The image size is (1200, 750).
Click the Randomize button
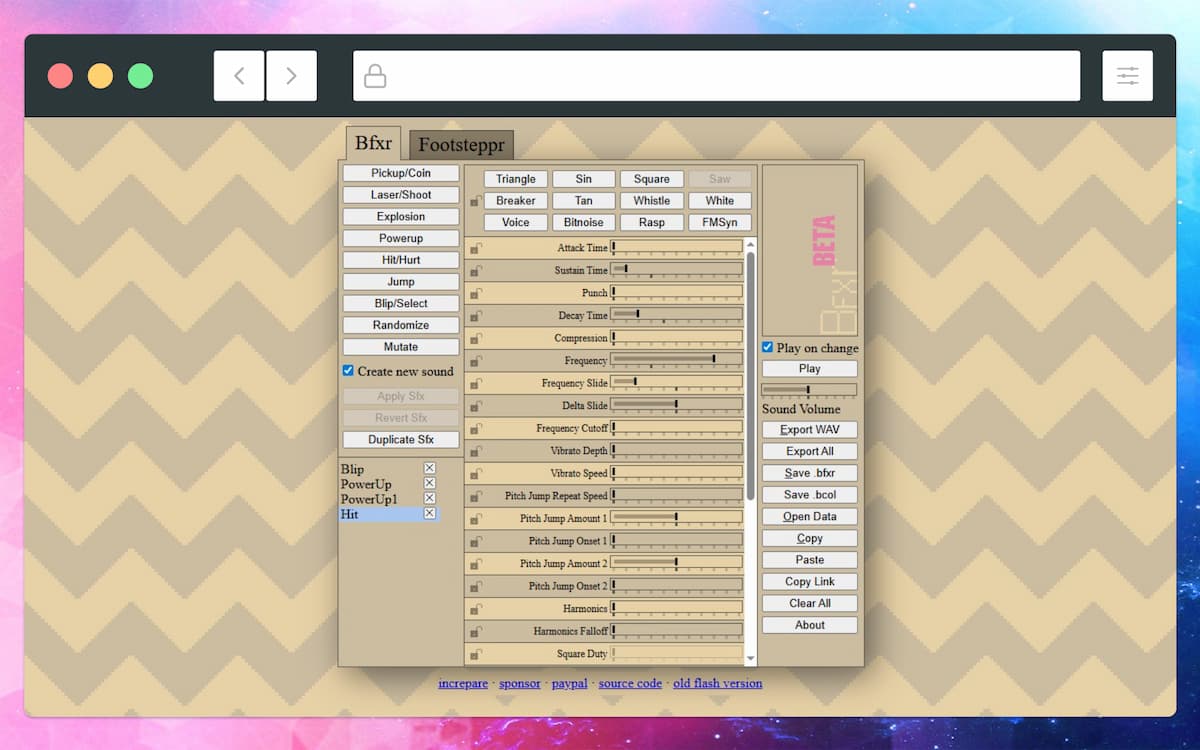[x=401, y=325]
